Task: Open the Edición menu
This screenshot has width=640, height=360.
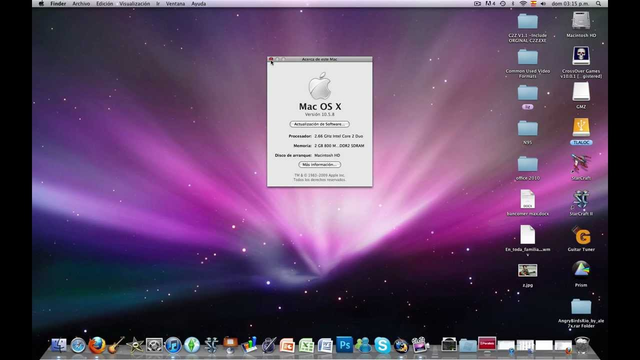Action: point(104,4)
